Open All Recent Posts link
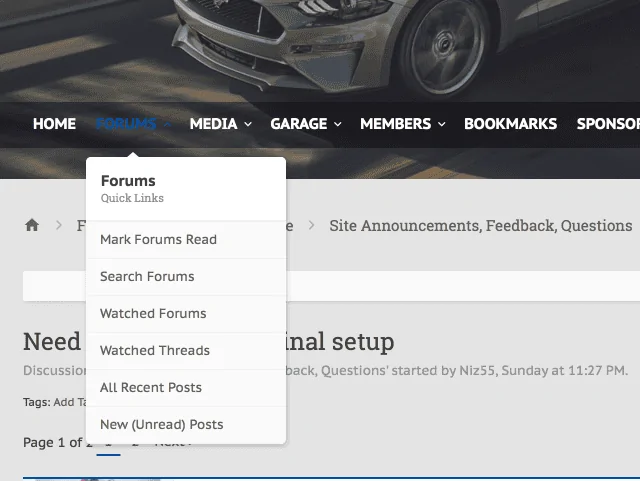Image resolution: width=640 pixels, height=481 pixels. click(x=186, y=387)
